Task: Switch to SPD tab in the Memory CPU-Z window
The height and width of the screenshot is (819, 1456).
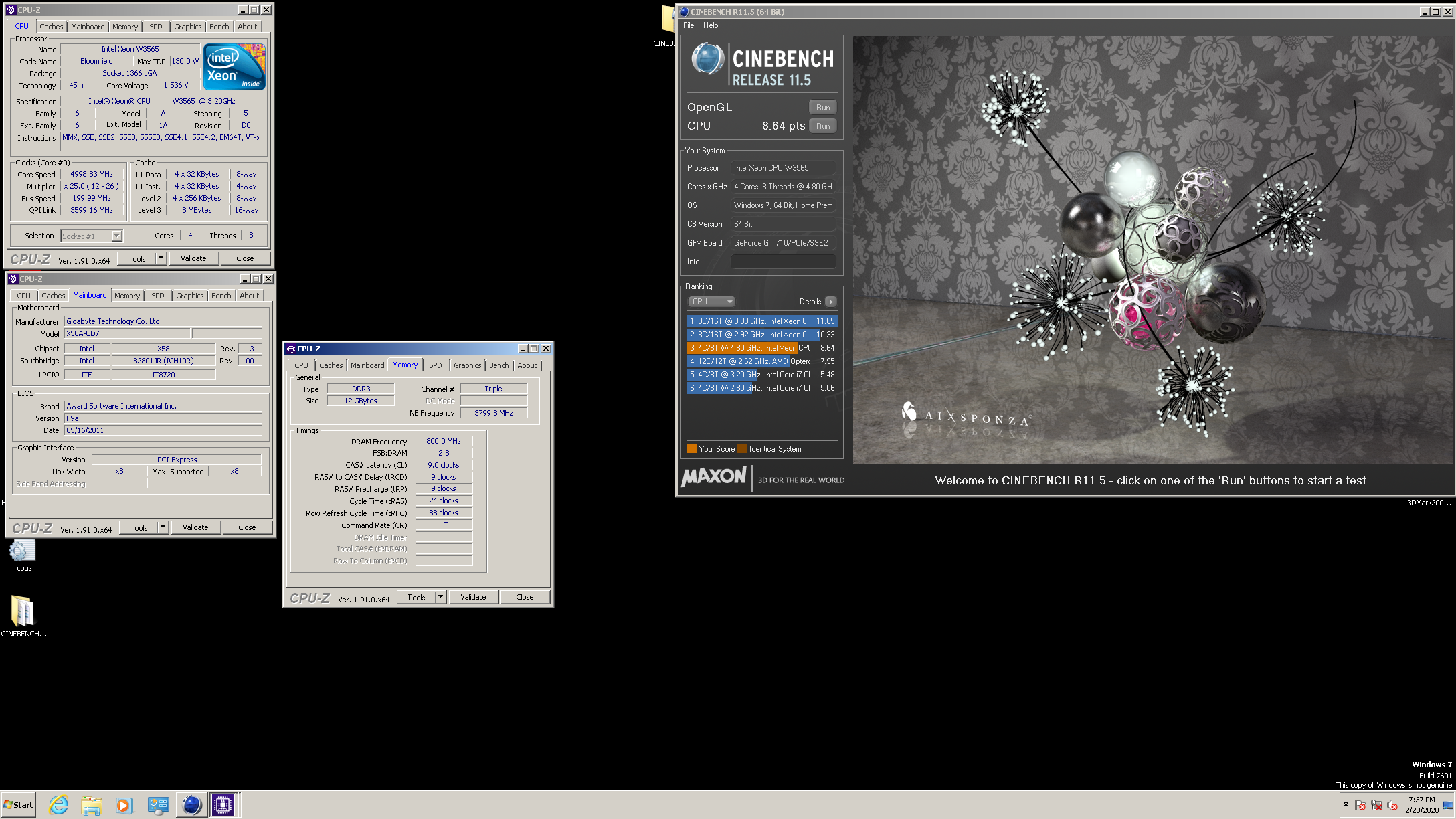Action: 436,365
